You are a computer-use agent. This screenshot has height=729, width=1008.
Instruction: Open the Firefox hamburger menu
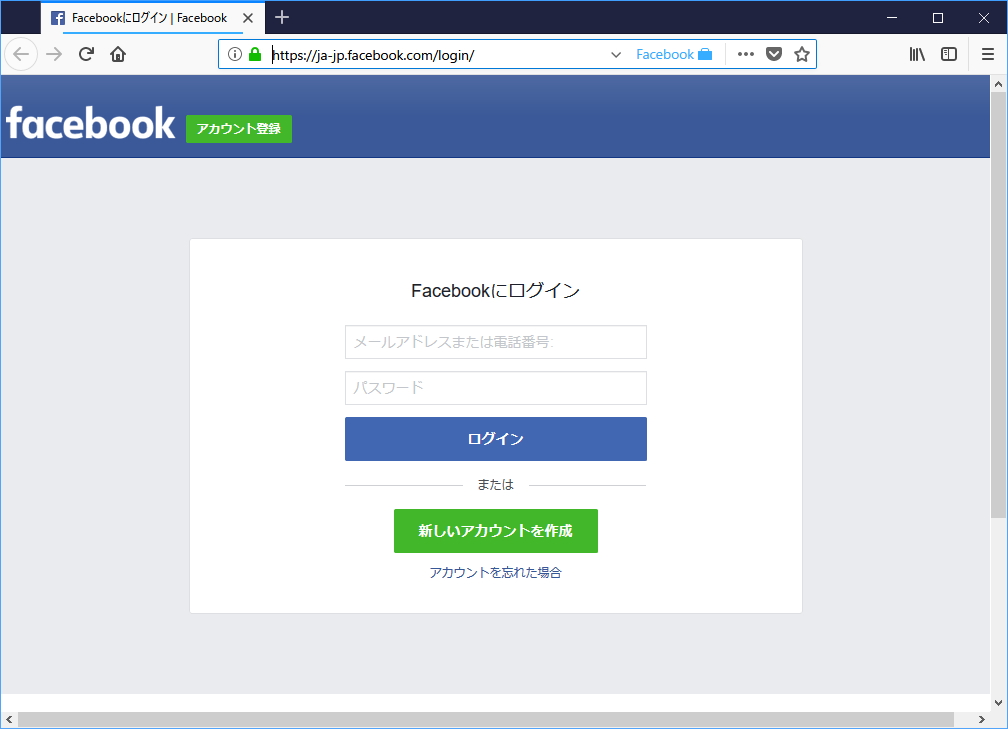point(987,54)
